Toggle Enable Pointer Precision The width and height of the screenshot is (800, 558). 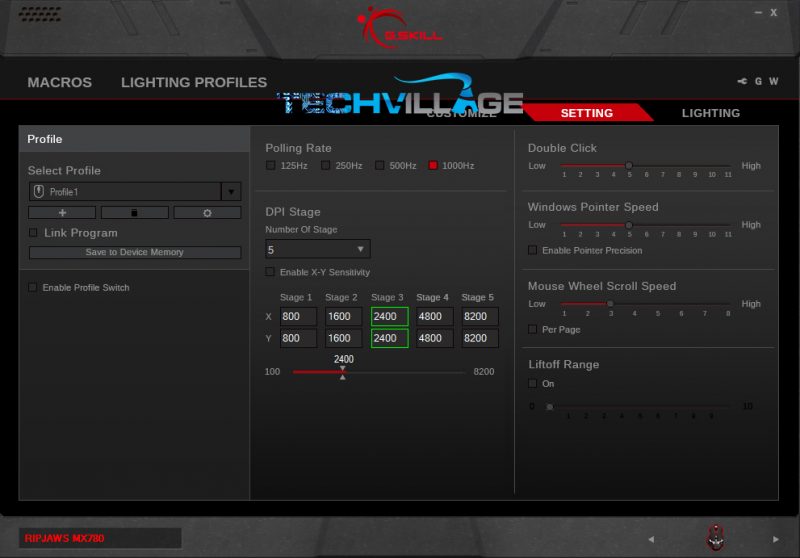tap(533, 250)
